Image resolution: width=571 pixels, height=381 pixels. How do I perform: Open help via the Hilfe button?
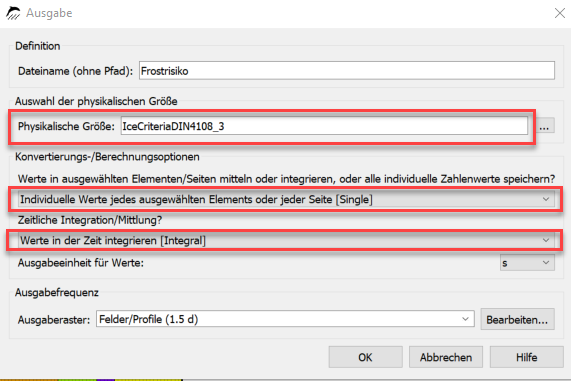pyautogui.click(x=527, y=357)
